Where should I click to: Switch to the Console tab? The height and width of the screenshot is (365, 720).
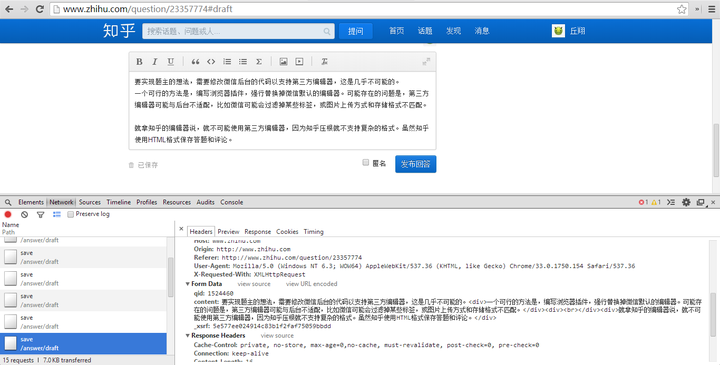pyautogui.click(x=231, y=202)
